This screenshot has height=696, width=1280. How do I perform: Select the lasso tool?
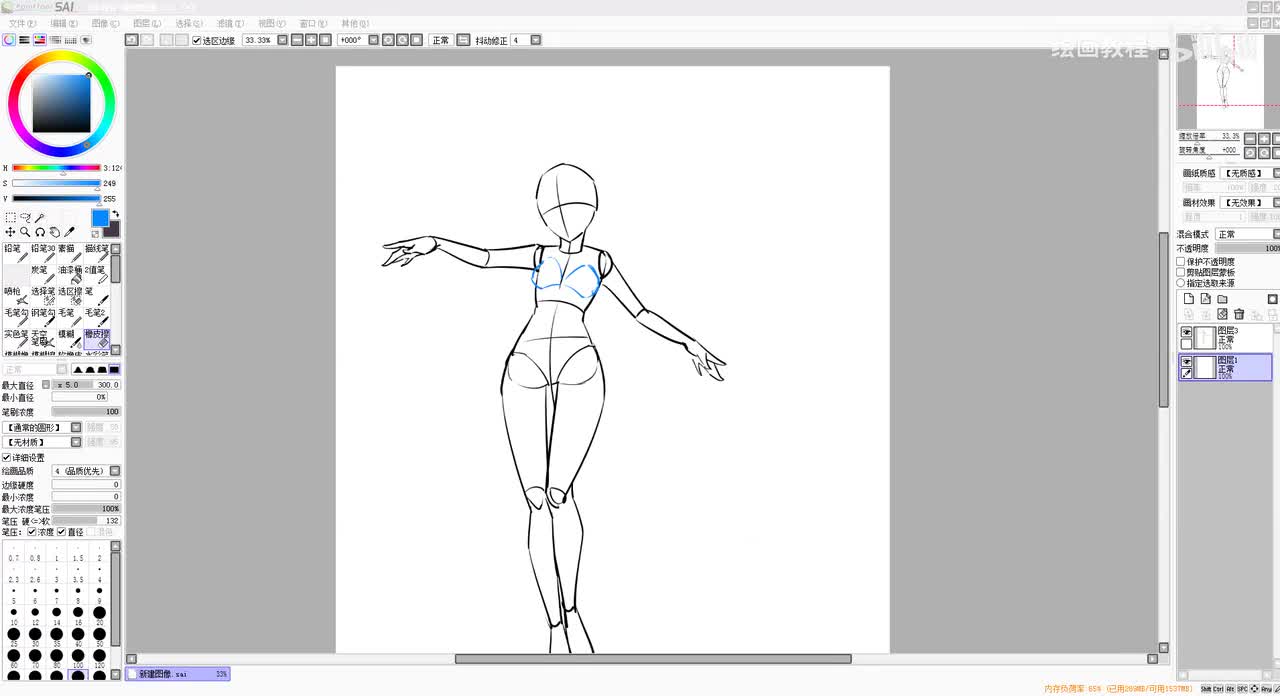coord(25,217)
